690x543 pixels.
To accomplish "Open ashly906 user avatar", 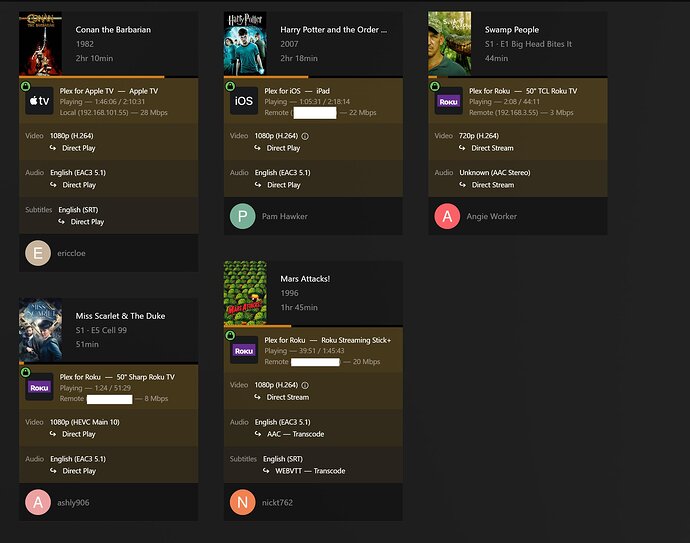I will (x=38, y=502).
